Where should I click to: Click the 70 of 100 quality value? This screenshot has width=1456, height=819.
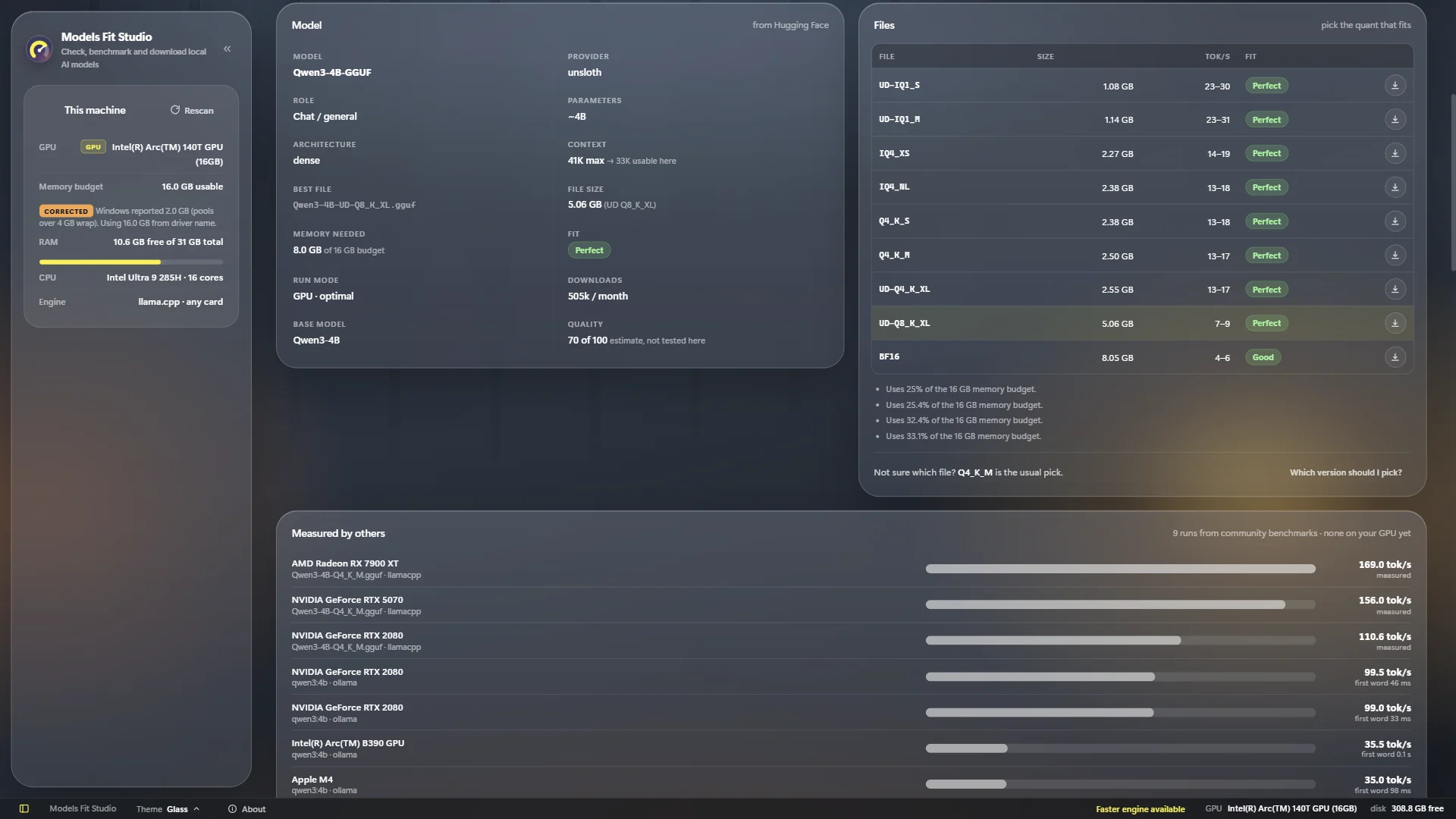click(x=588, y=340)
